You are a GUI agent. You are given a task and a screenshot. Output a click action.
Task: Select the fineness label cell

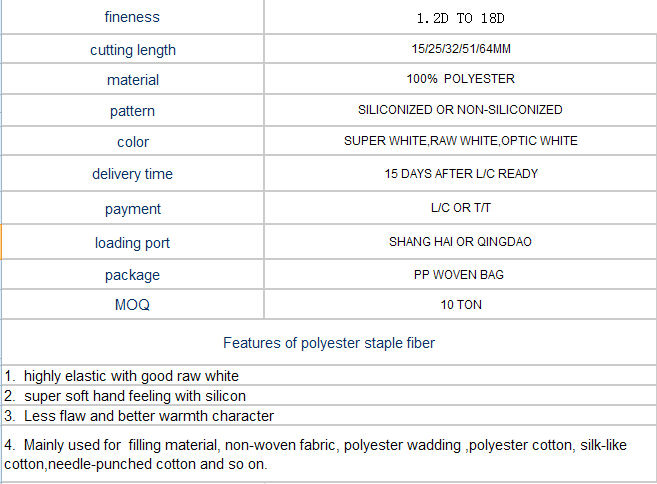point(132,17)
